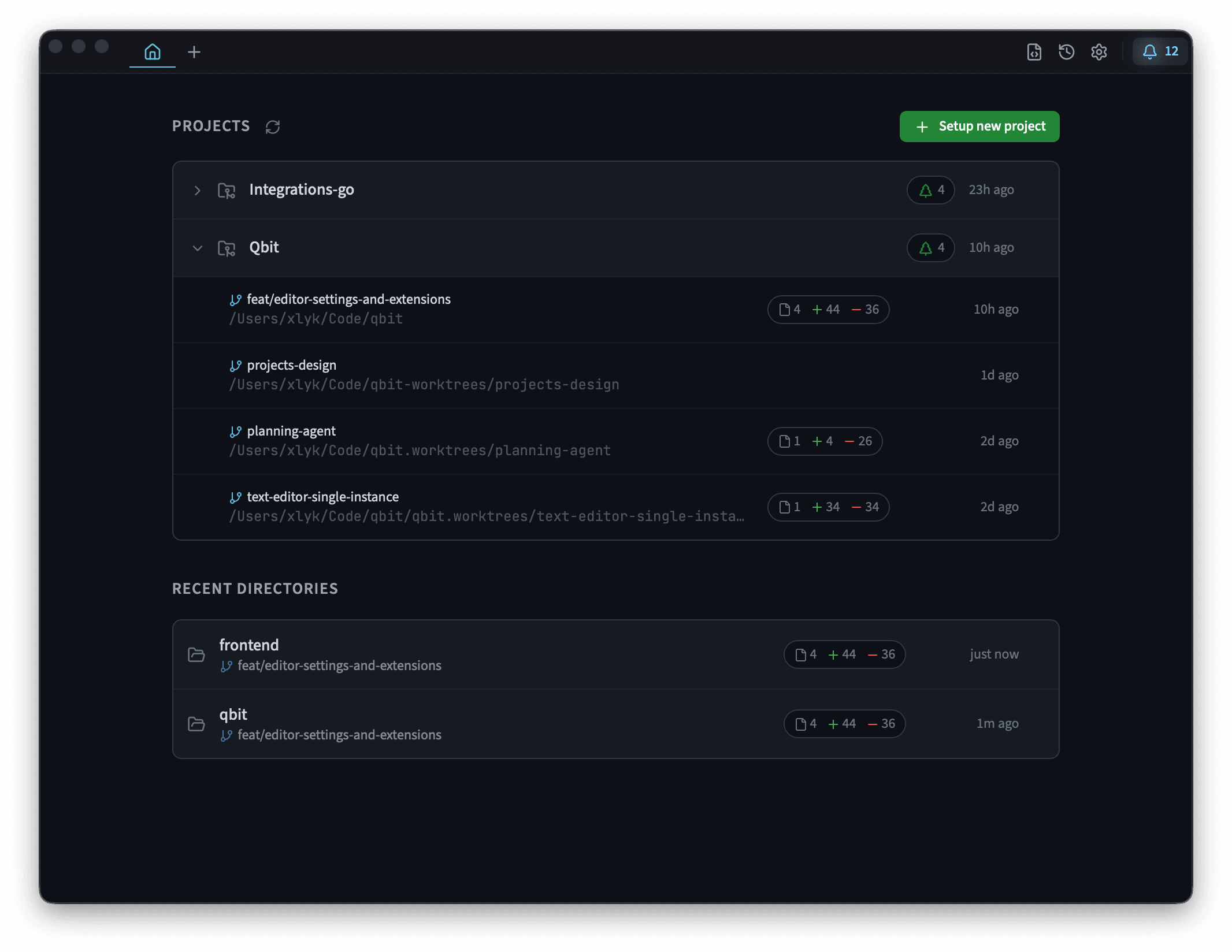The width and height of the screenshot is (1232, 952).
Task: Click the Qbit project folder icon
Action: coord(227,248)
